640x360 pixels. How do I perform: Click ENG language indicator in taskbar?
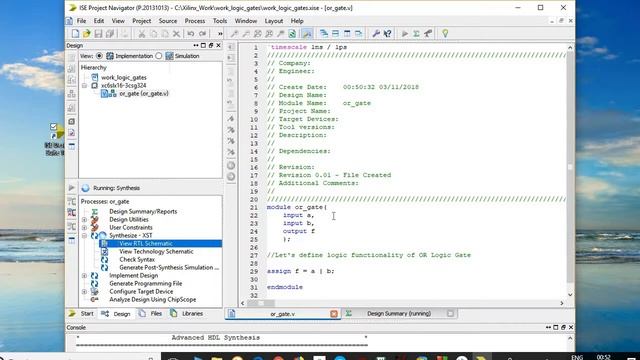coord(577,357)
